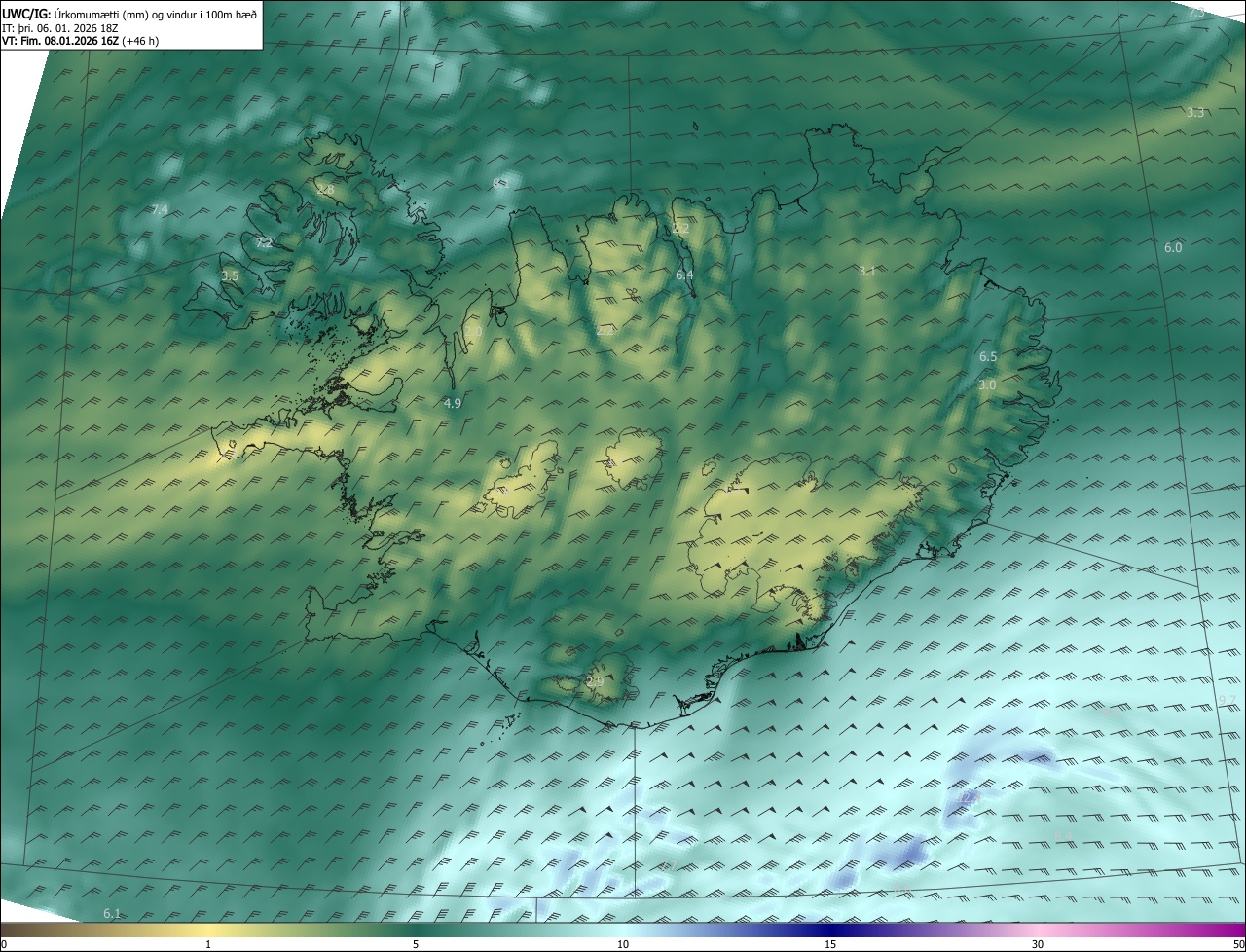Screen dimensions: 1246x952
Task: Click the 3.3 value label
Action: coord(1196,113)
